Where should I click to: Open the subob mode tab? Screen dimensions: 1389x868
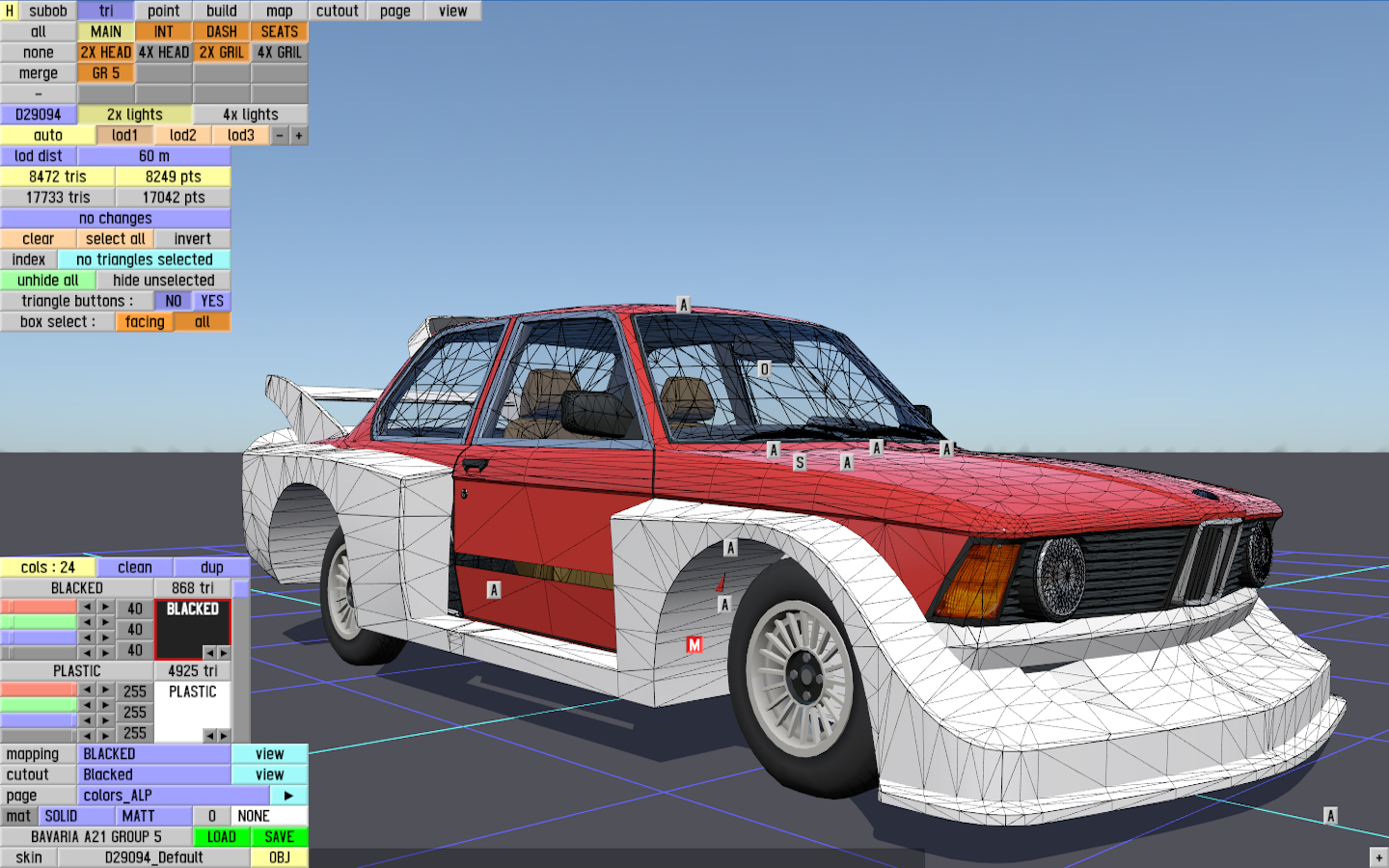48,11
